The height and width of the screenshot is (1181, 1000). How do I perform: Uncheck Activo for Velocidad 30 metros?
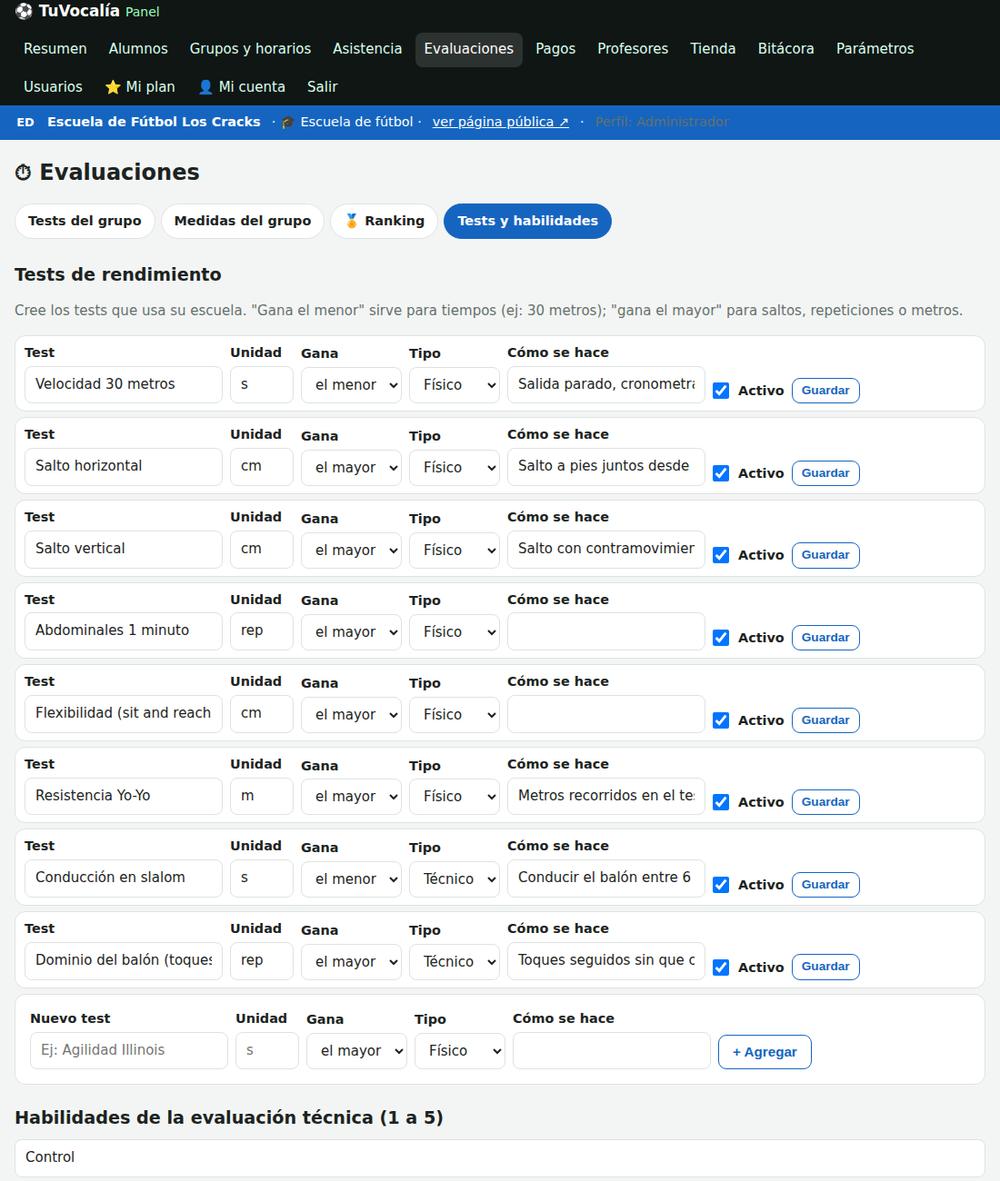tap(721, 390)
